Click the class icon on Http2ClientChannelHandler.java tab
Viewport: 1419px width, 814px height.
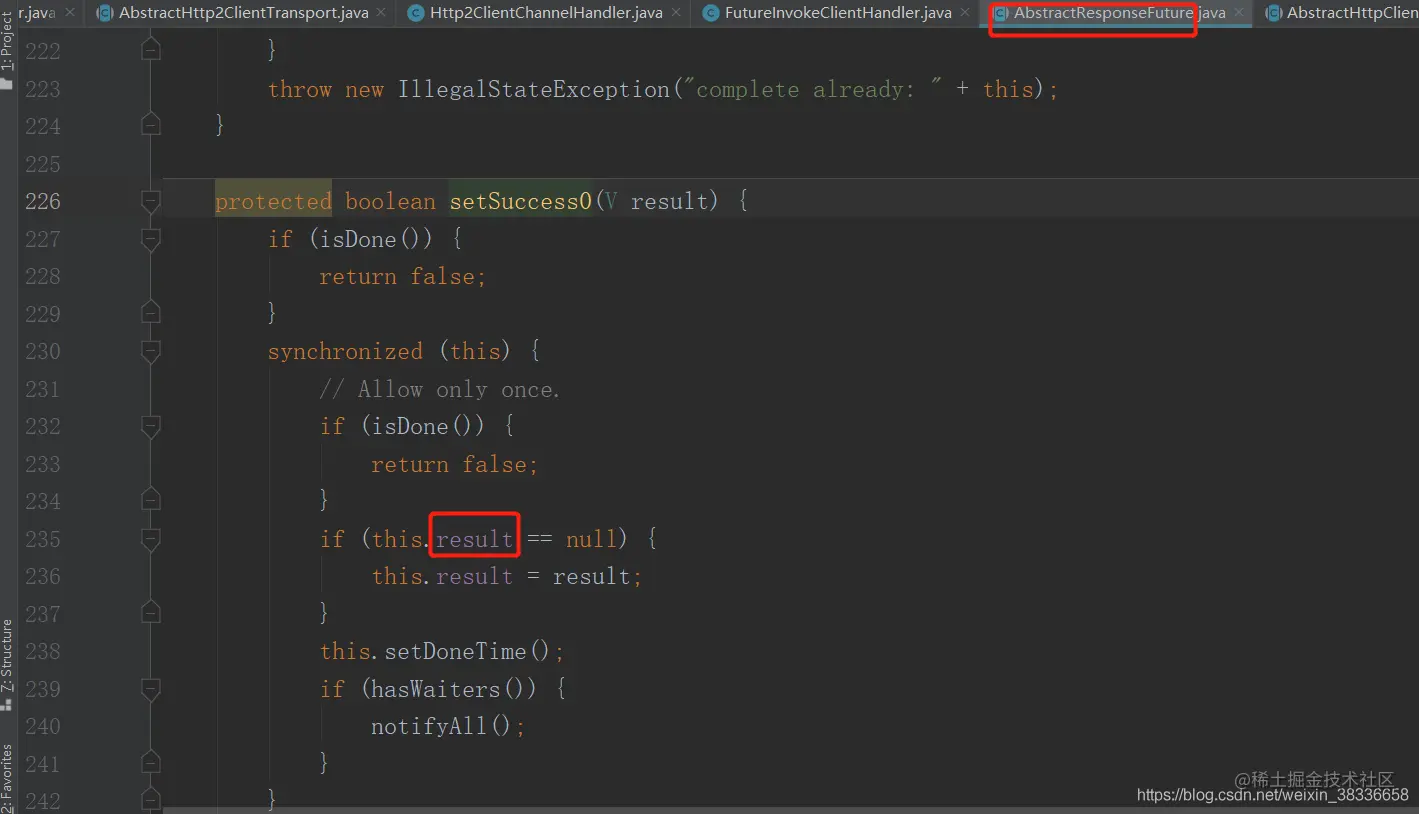click(x=415, y=13)
